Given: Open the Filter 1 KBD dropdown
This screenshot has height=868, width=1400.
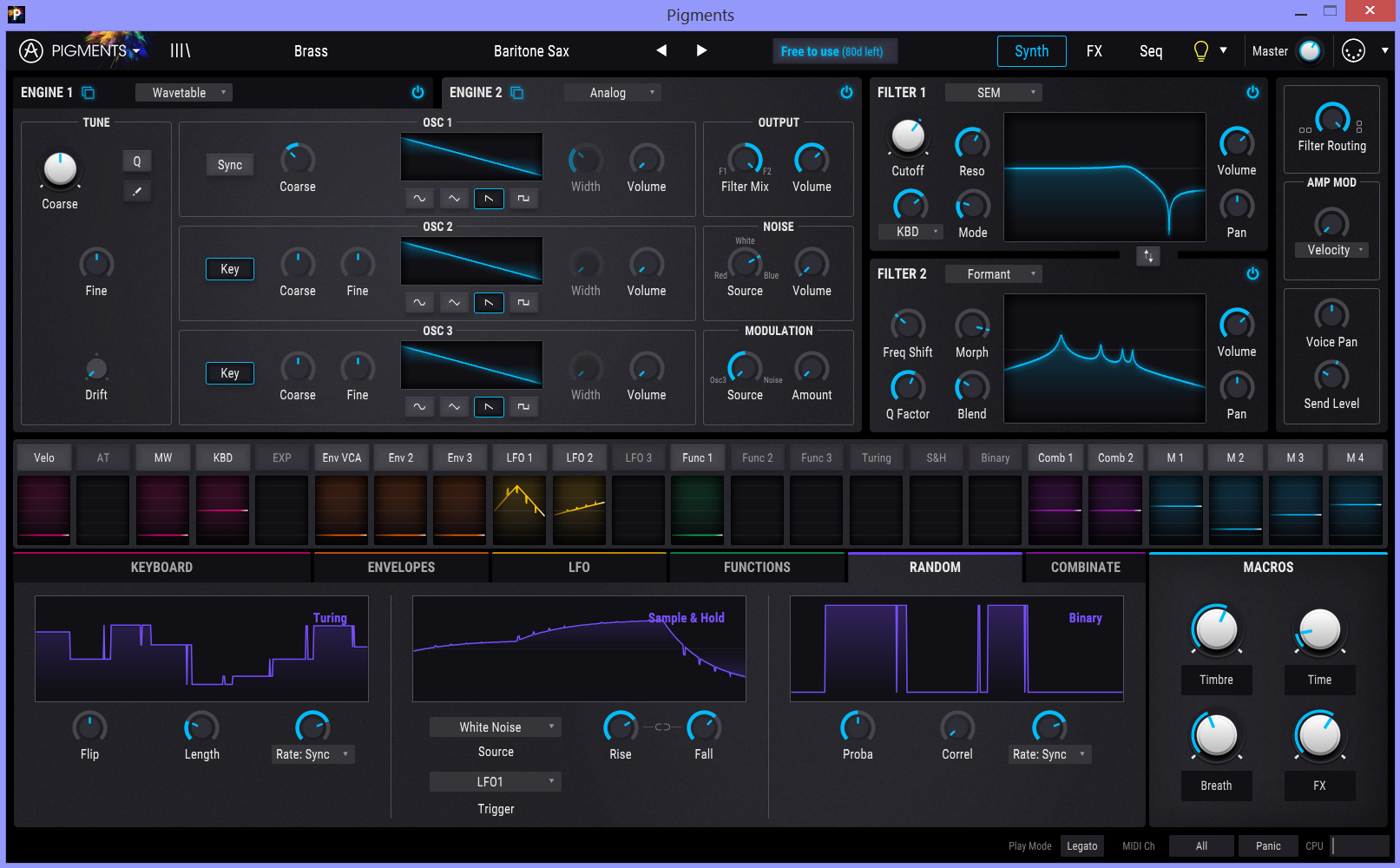Looking at the screenshot, I should tap(910, 232).
